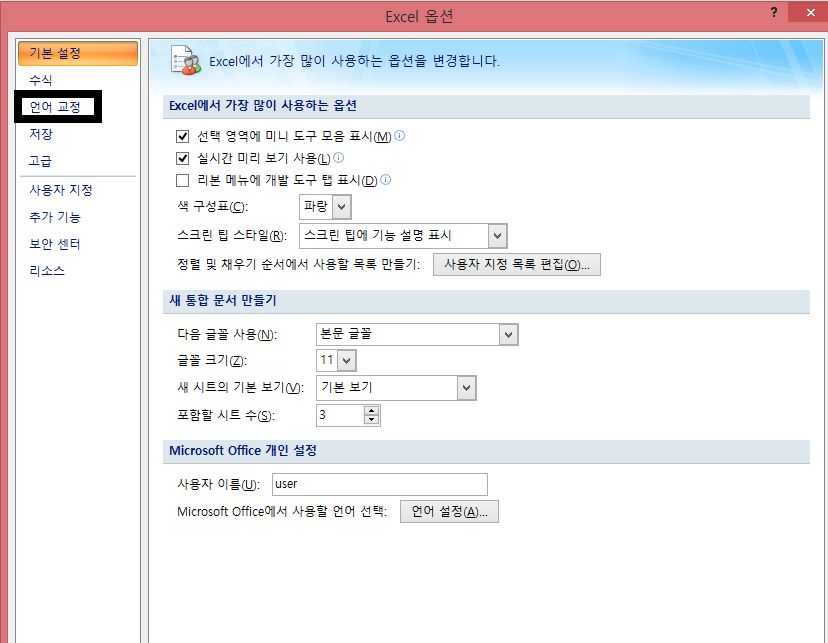The image size is (828, 643).
Task: Select the 고급 category
Action: click(x=40, y=161)
